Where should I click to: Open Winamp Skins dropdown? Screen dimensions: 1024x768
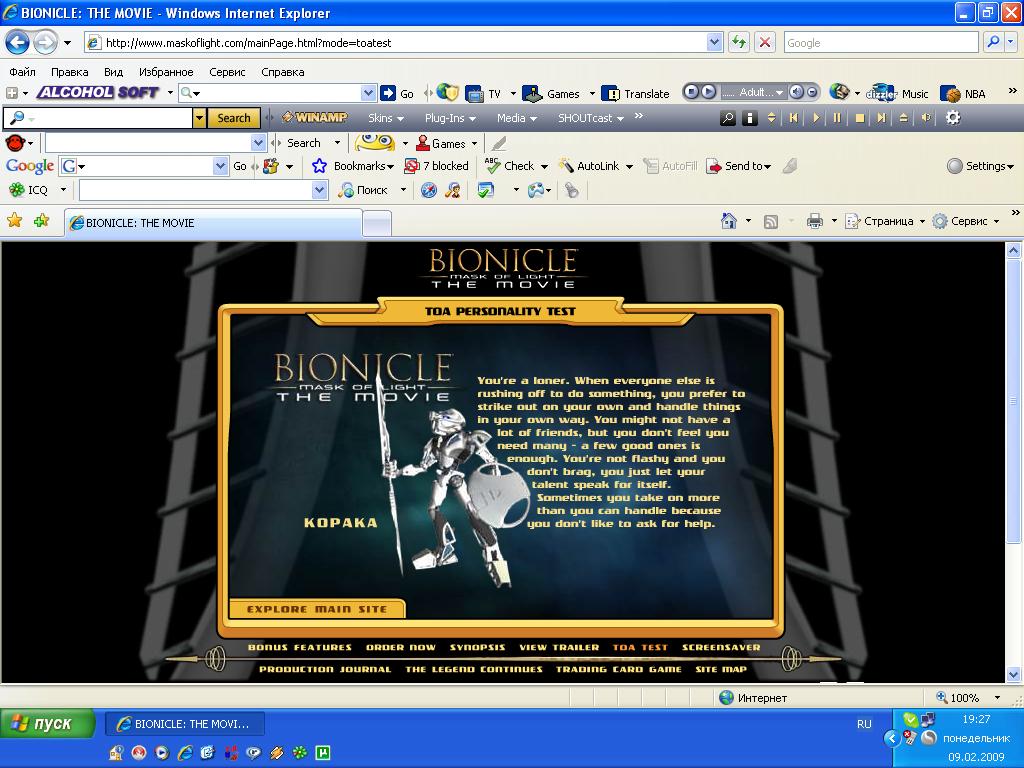tap(385, 118)
